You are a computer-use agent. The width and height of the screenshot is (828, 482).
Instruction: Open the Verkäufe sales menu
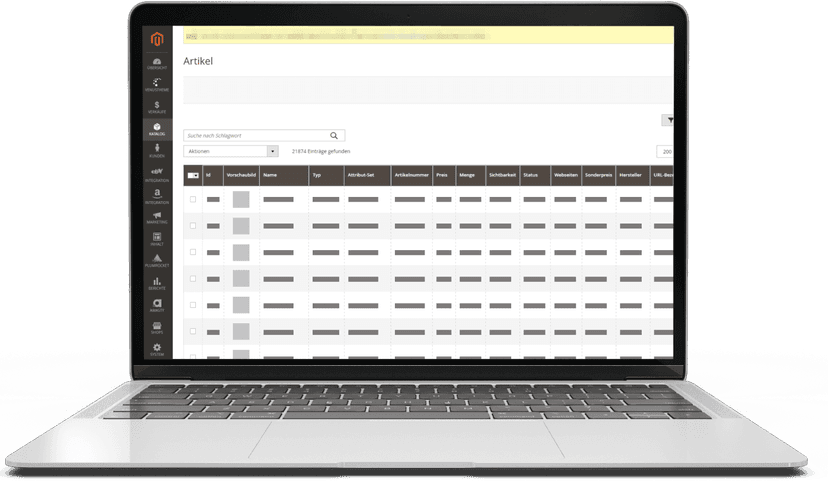(157, 107)
